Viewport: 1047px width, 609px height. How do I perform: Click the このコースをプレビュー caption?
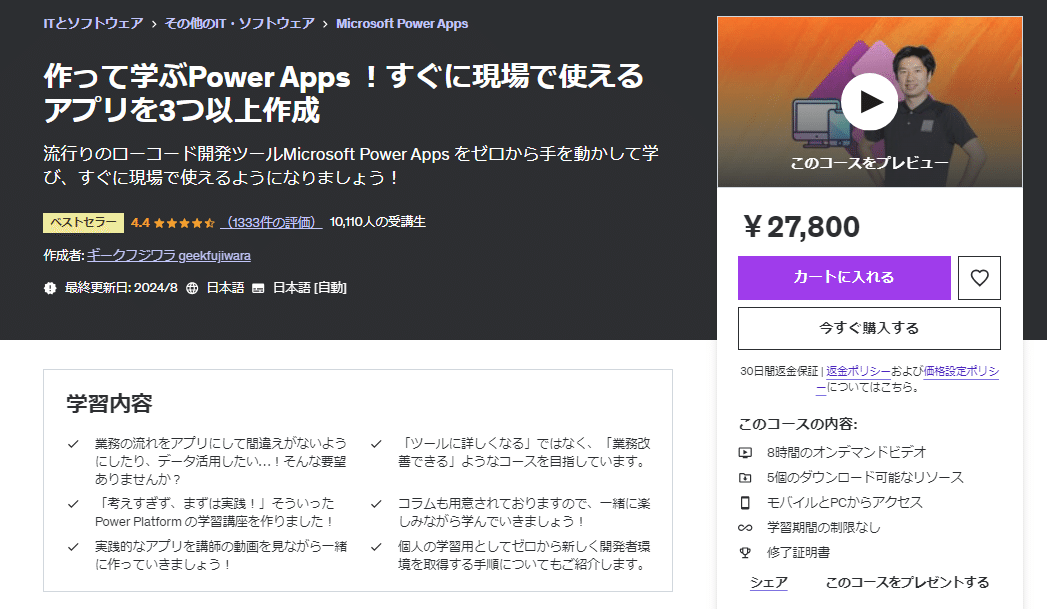coord(869,163)
